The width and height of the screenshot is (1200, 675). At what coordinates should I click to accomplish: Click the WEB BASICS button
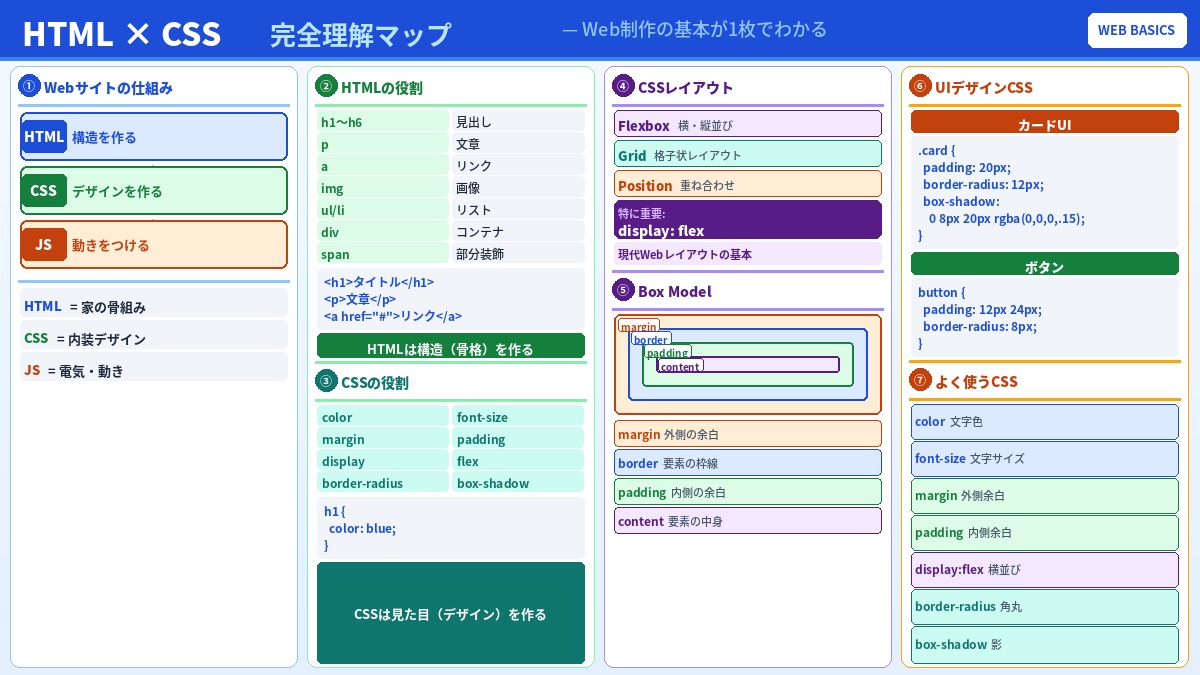tap(1137, 30)
